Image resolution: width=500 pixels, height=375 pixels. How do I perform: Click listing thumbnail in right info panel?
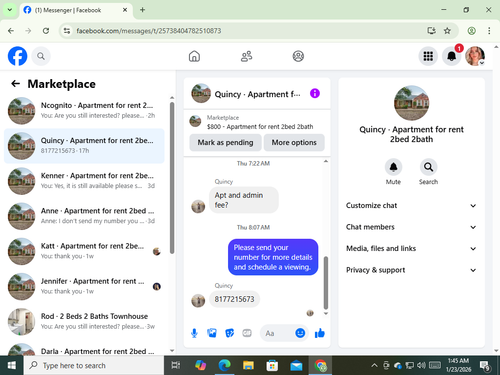[x=411, y=103]
